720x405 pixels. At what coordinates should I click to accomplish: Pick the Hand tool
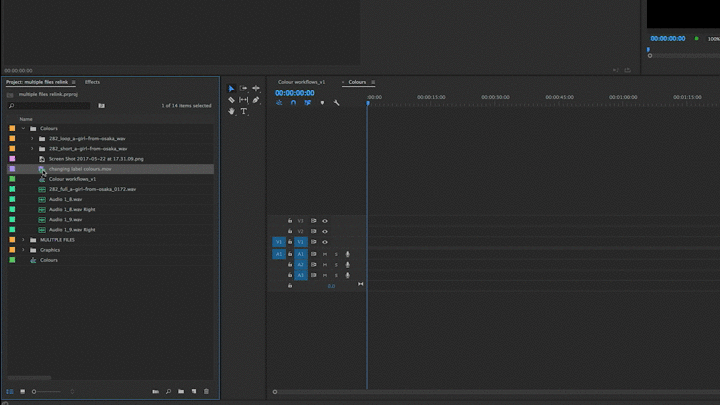[x=231, y=111]
